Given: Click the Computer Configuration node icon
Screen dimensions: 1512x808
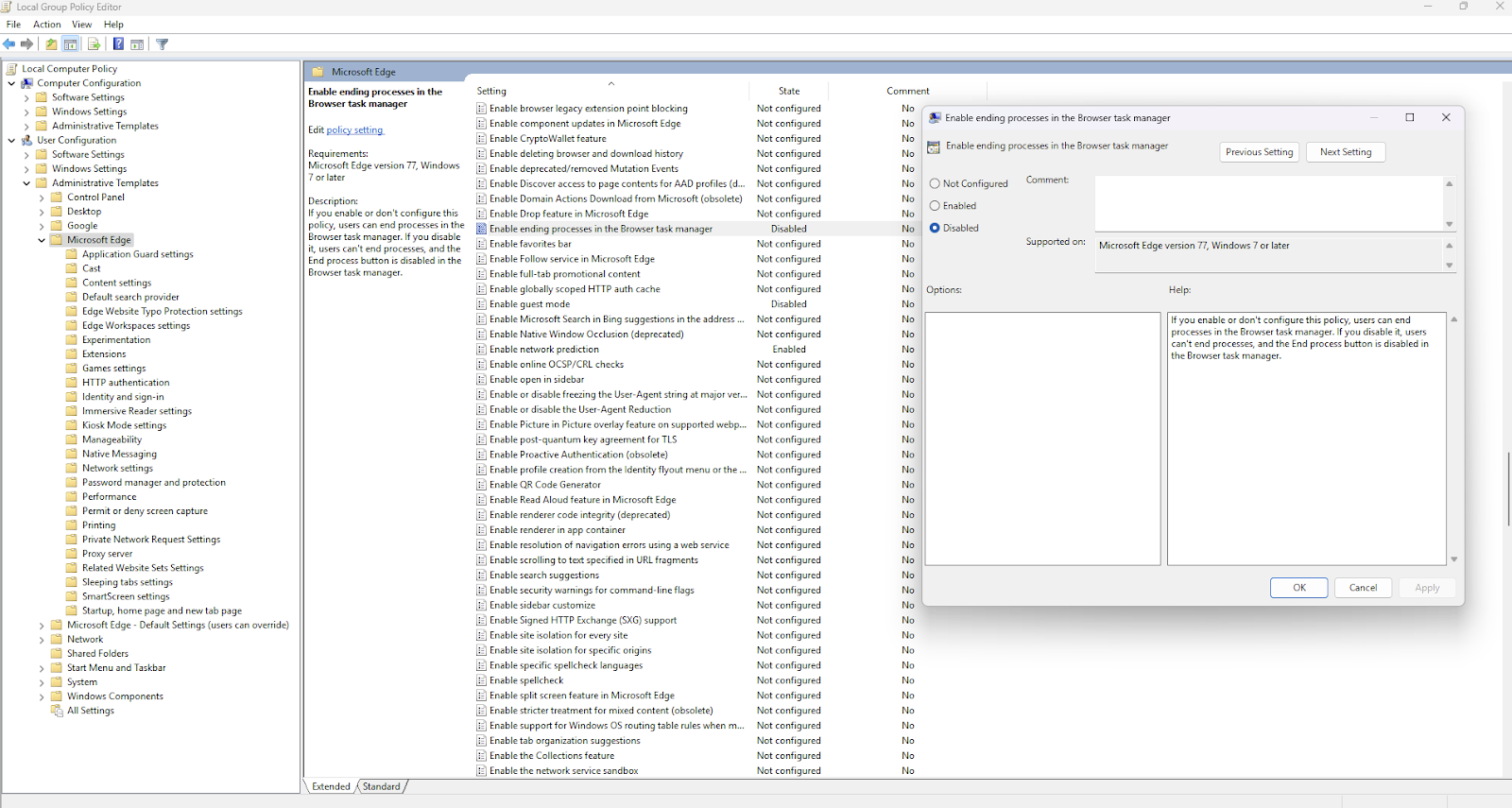Looking at the screenshot, I should (x=27, y=83).
